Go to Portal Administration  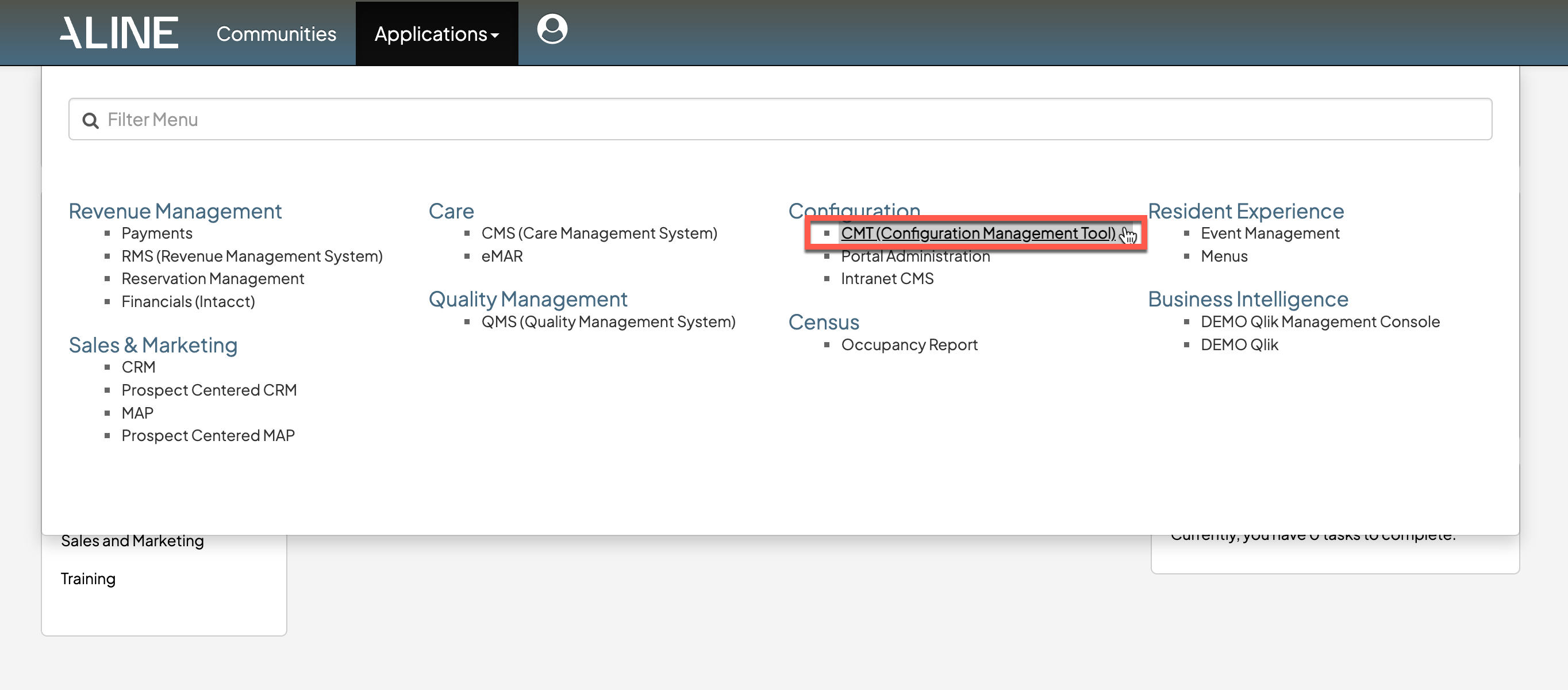click(x=915, y=256)
